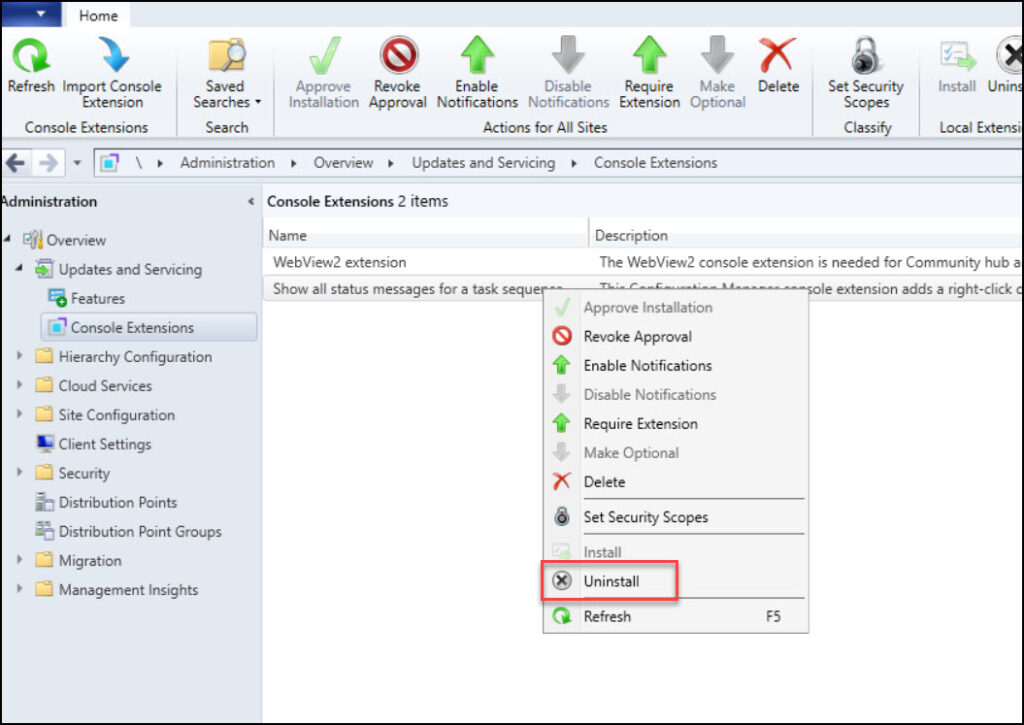This screenshot has width=1024, height=725.
Task: Go forward with the navigation forward arrow
Action: click(48, 163)
